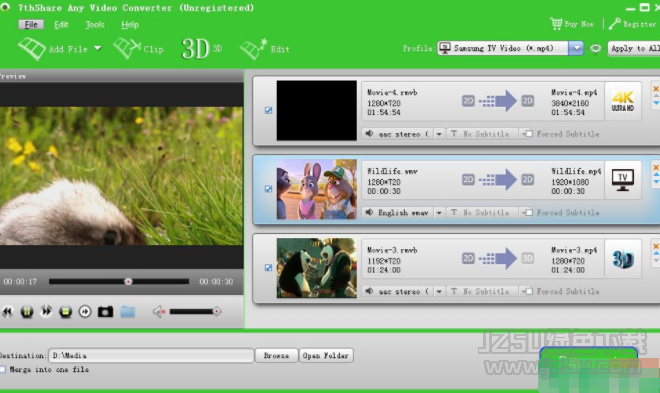660x393 pixels.
Task: Uncheck the Movie-4.rmvb file checkbox
Action: pyautogui.click(x=268, y=110)
